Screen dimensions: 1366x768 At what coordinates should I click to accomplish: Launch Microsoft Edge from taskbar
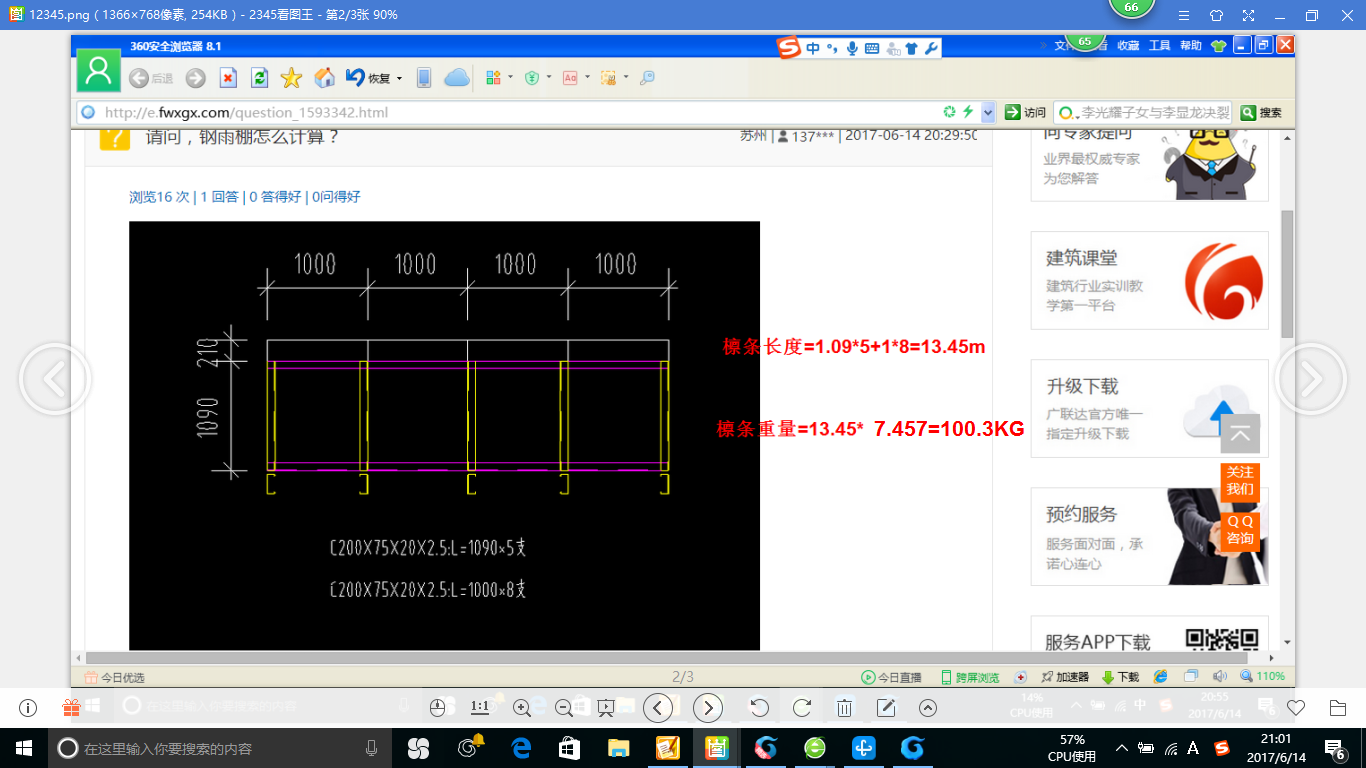(x=520, y=748)
